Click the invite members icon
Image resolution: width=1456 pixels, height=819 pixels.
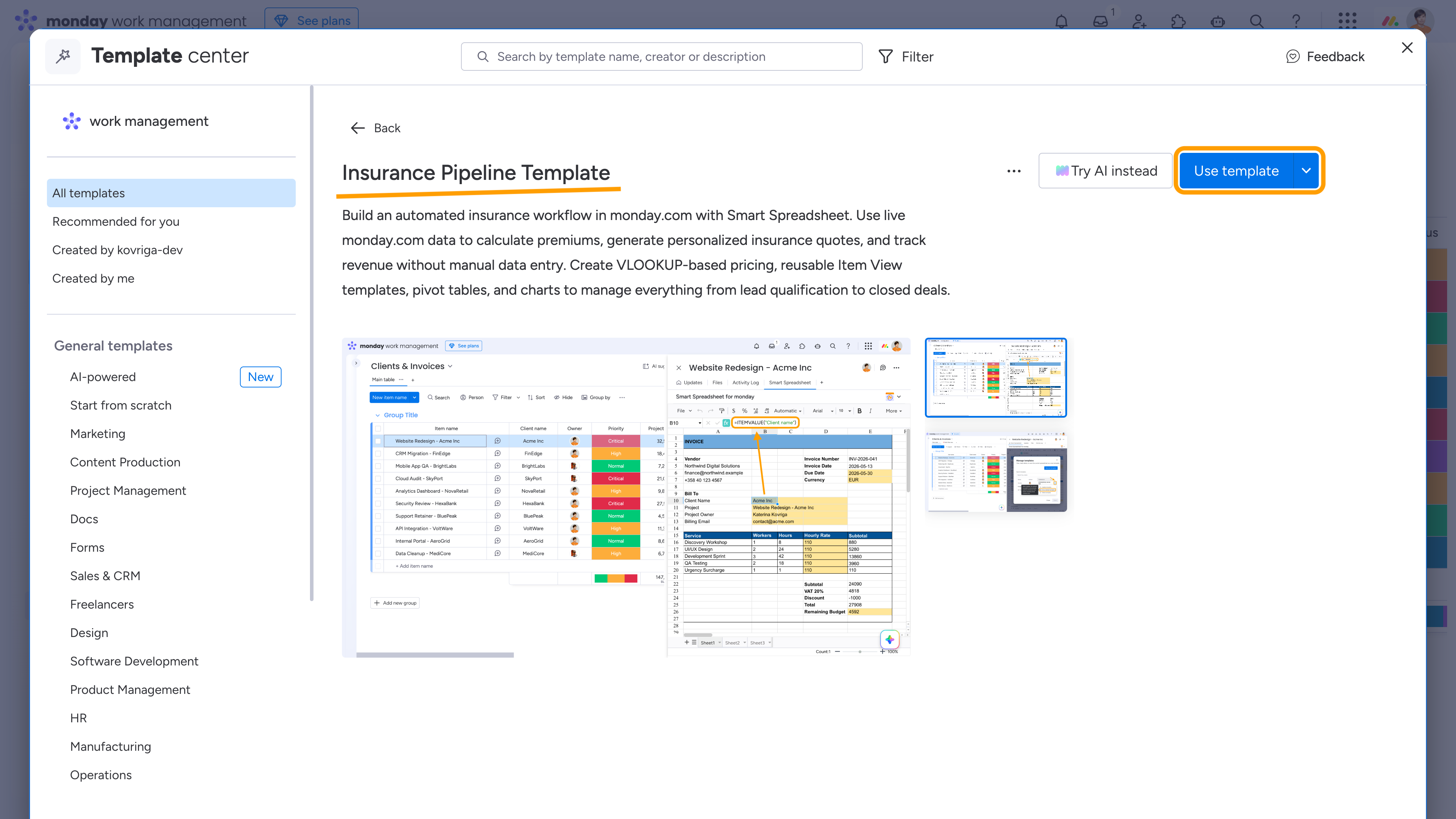tap(1140, 21)
